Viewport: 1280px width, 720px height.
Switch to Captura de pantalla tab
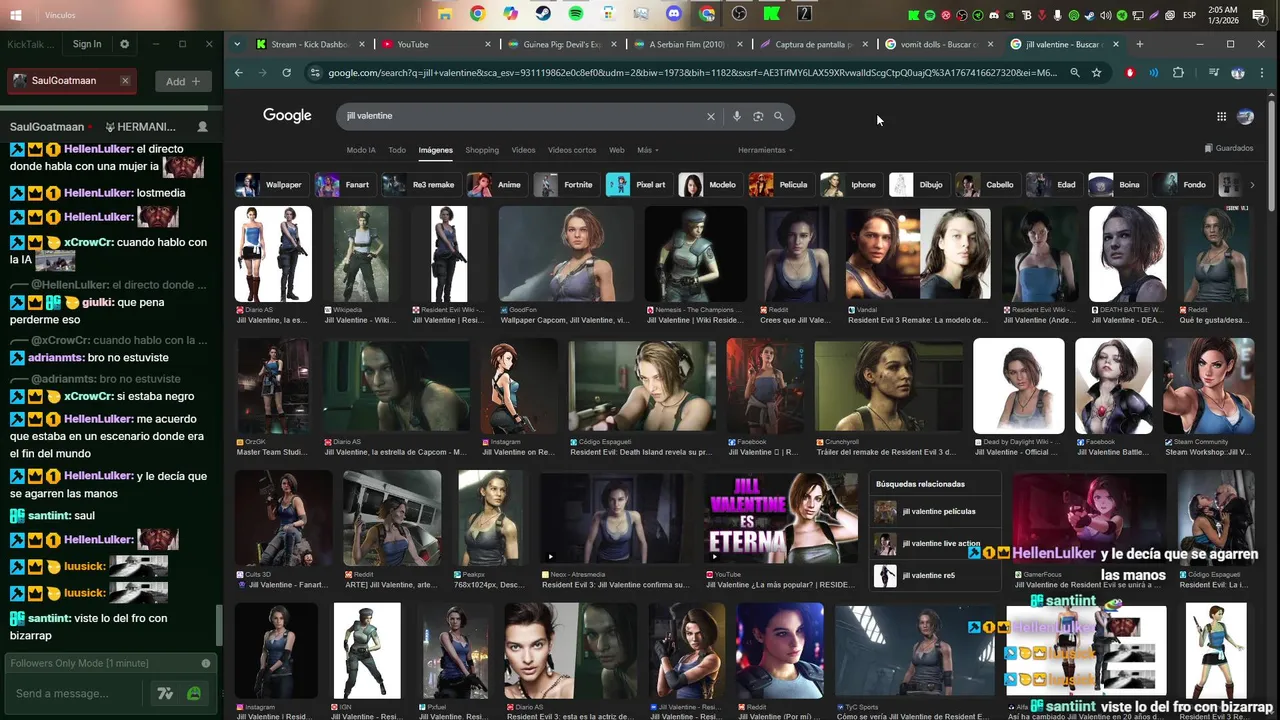pyautogui.click(x=813, y=44)
